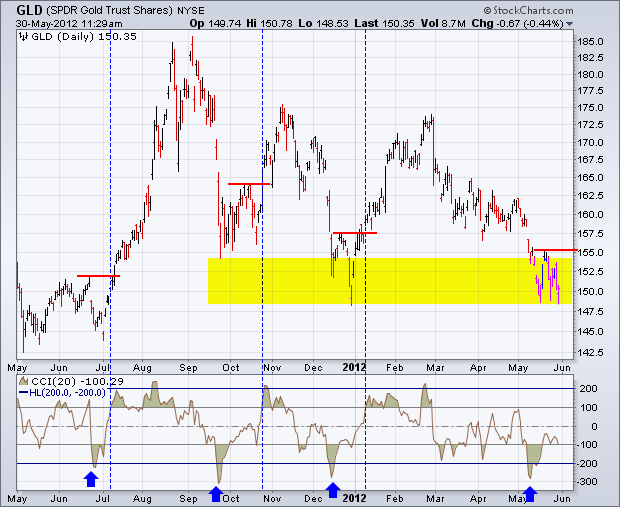The height and width of the screenshot is (507, 620).
Task: Click the 175.0 price axis label
Action: [590, 108]
